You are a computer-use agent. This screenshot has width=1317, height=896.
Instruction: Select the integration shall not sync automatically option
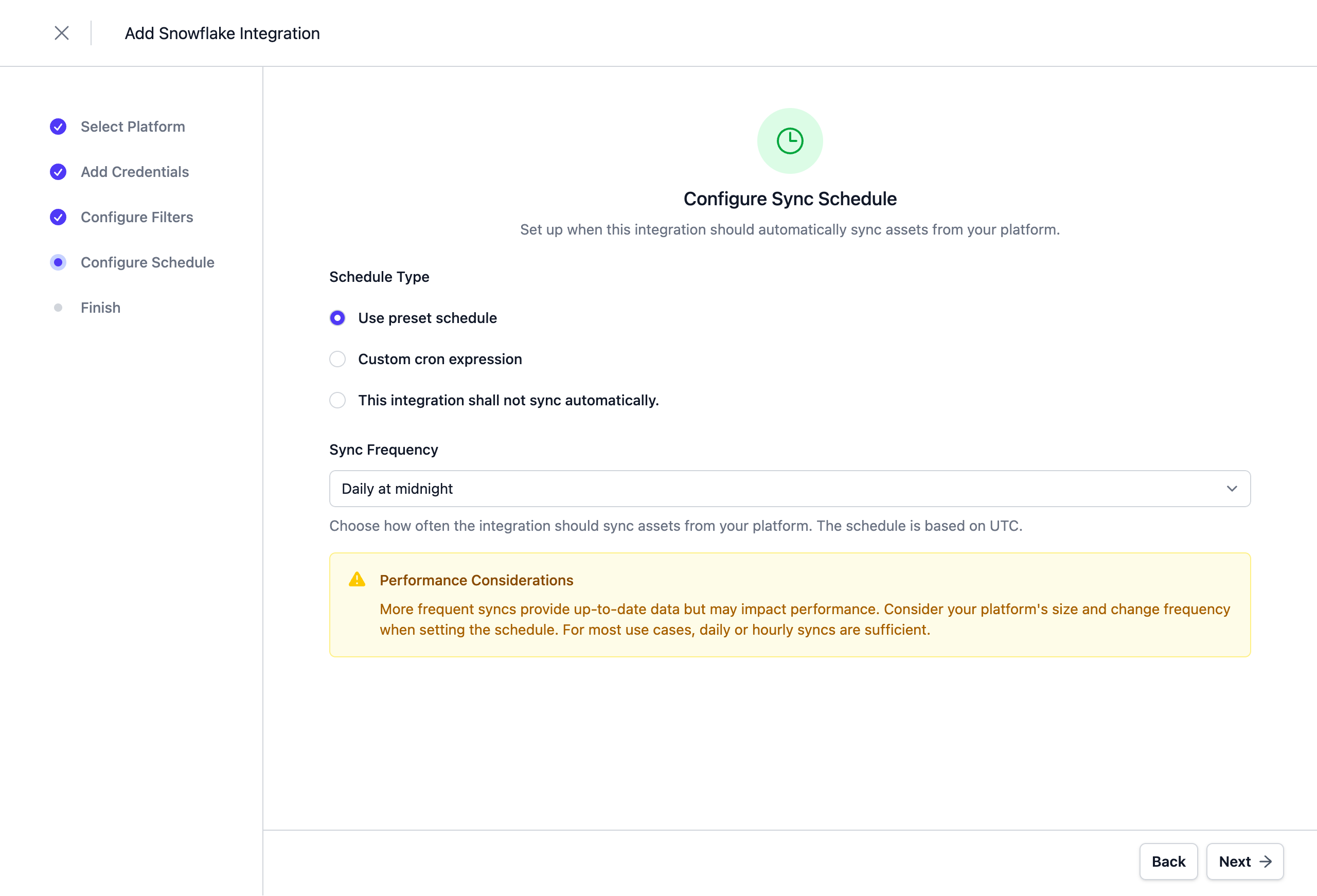tap(337, 400)
